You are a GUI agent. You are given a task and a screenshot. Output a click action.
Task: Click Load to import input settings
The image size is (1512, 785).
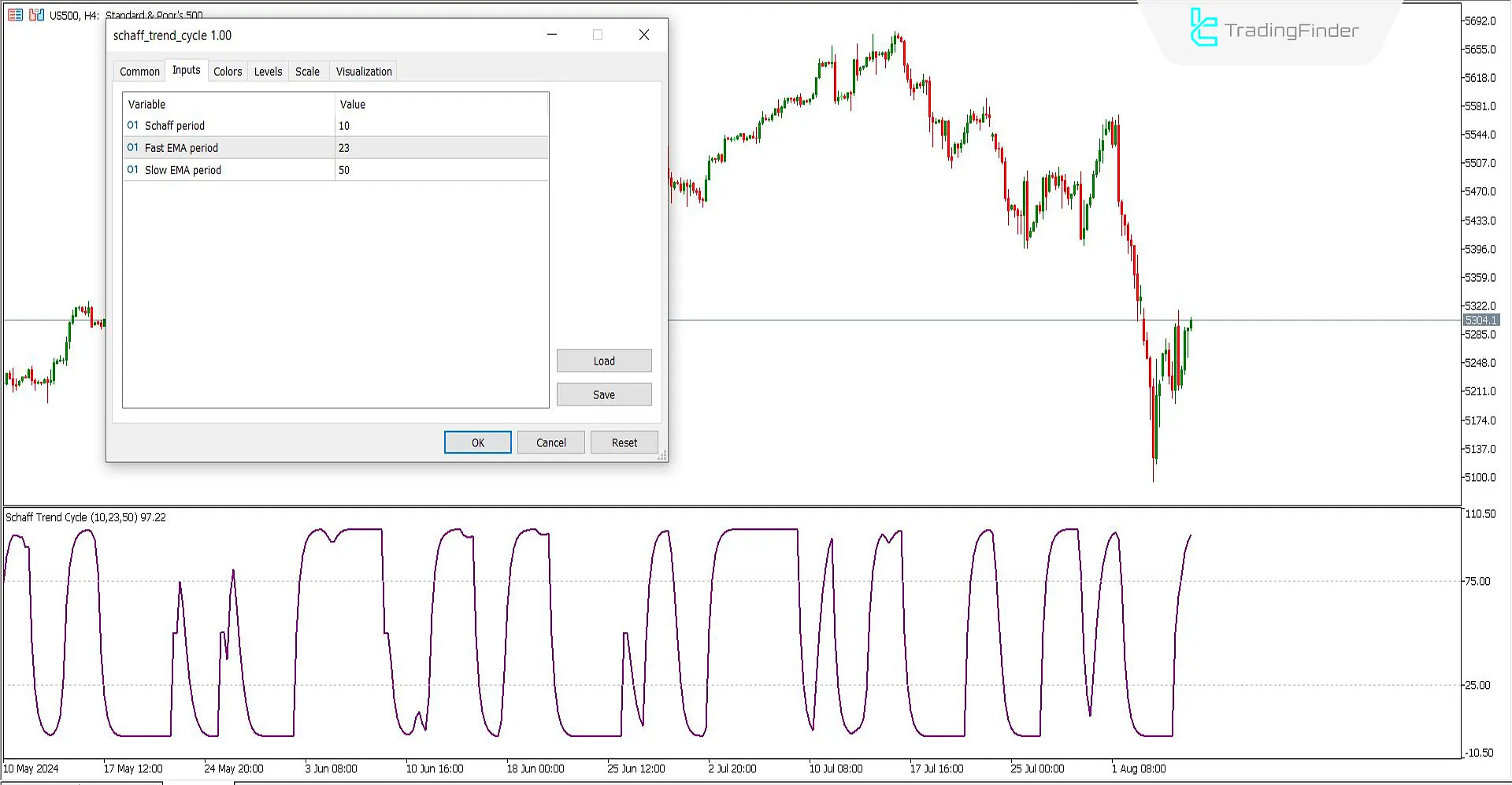point(604,361)
